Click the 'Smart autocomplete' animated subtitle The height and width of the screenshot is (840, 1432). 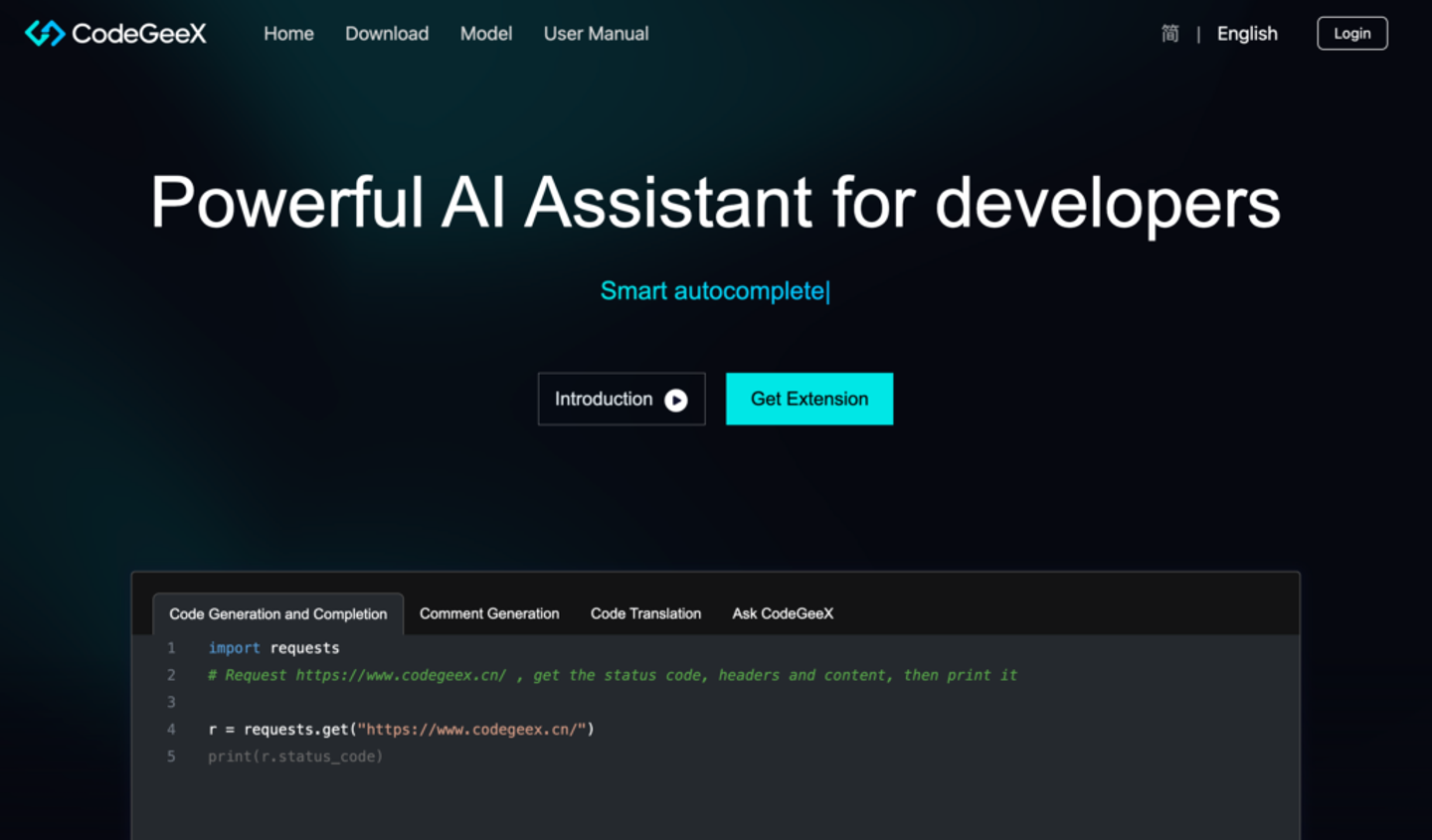(x=715, y=291)
